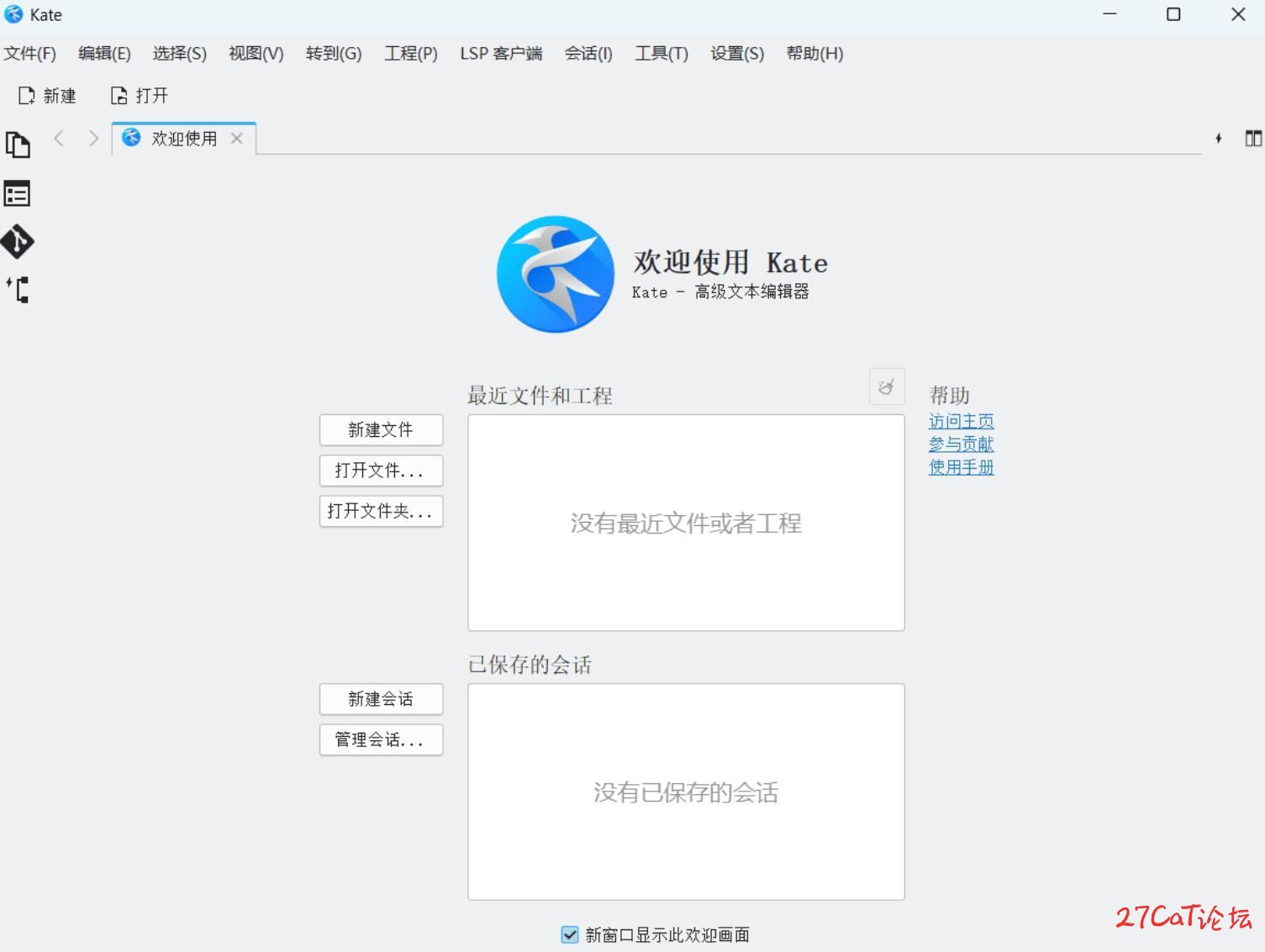Click the 打开文件夹... button

click(x=381, y=511)
